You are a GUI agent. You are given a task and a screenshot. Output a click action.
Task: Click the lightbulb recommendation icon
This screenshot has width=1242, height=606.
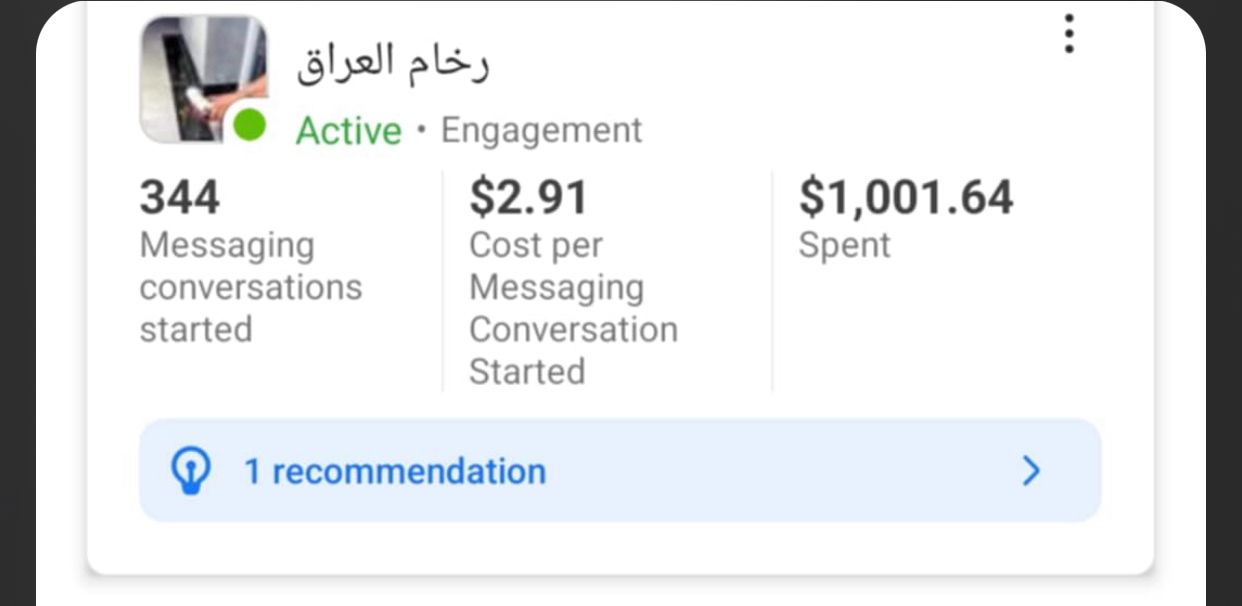tap(191, 471)
